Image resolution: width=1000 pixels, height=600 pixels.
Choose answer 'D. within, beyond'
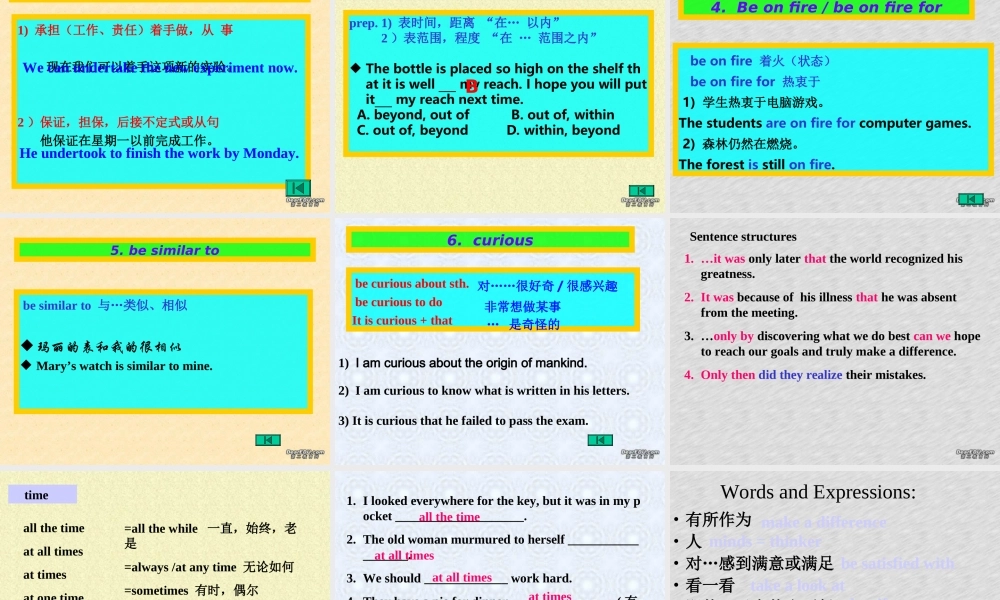tap(563, 130)
